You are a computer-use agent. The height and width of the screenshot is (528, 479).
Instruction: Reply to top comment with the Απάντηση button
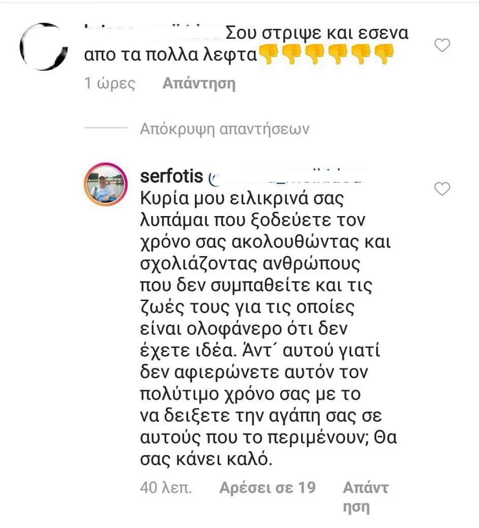[x=199, y=84]
